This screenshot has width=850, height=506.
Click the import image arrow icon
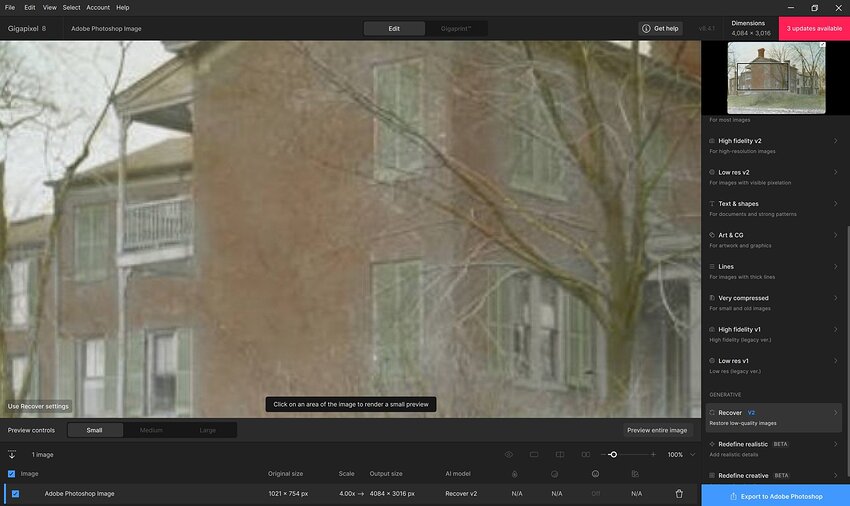click(12, 454)
